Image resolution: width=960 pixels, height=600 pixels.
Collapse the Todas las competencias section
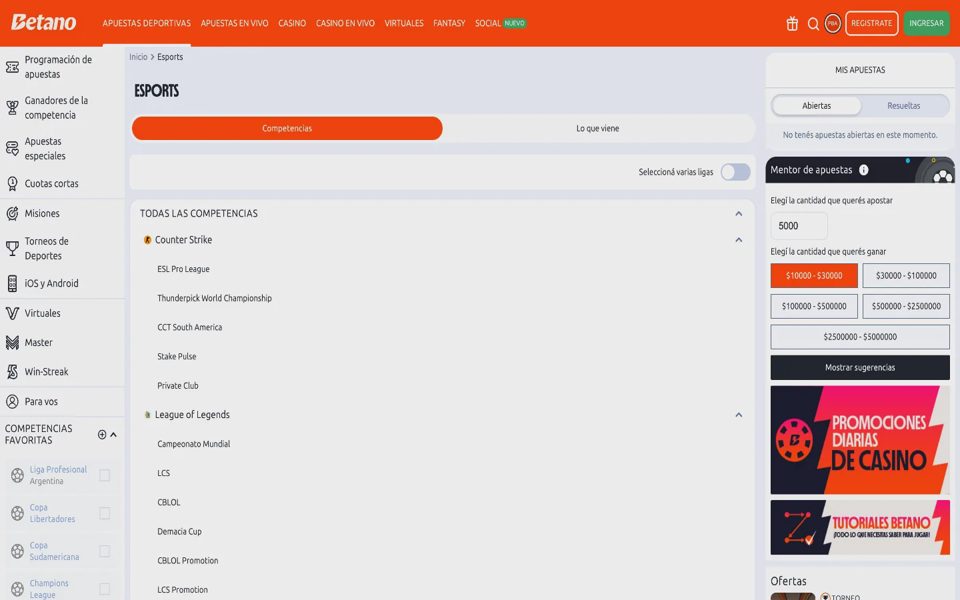(738, 214)
